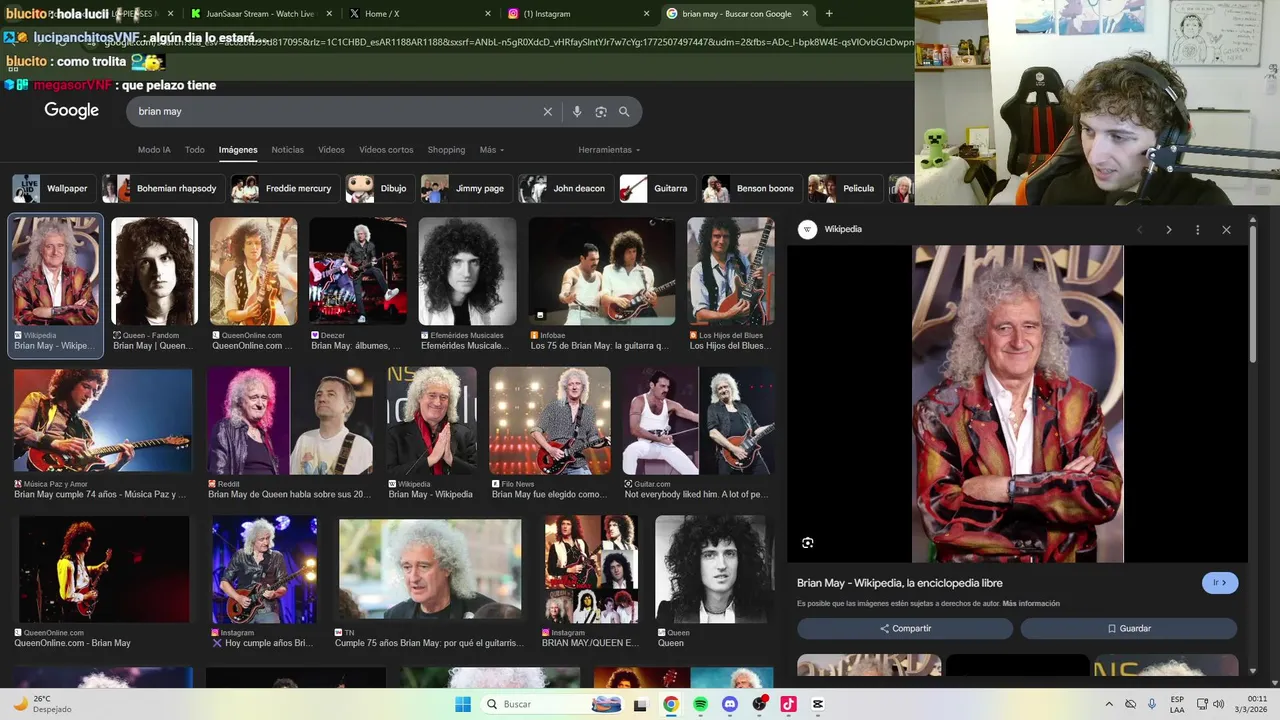Filter images by Wallpaper chip
The width and height of the screenshot is (1280, 720).
click(x=54, y=188)
